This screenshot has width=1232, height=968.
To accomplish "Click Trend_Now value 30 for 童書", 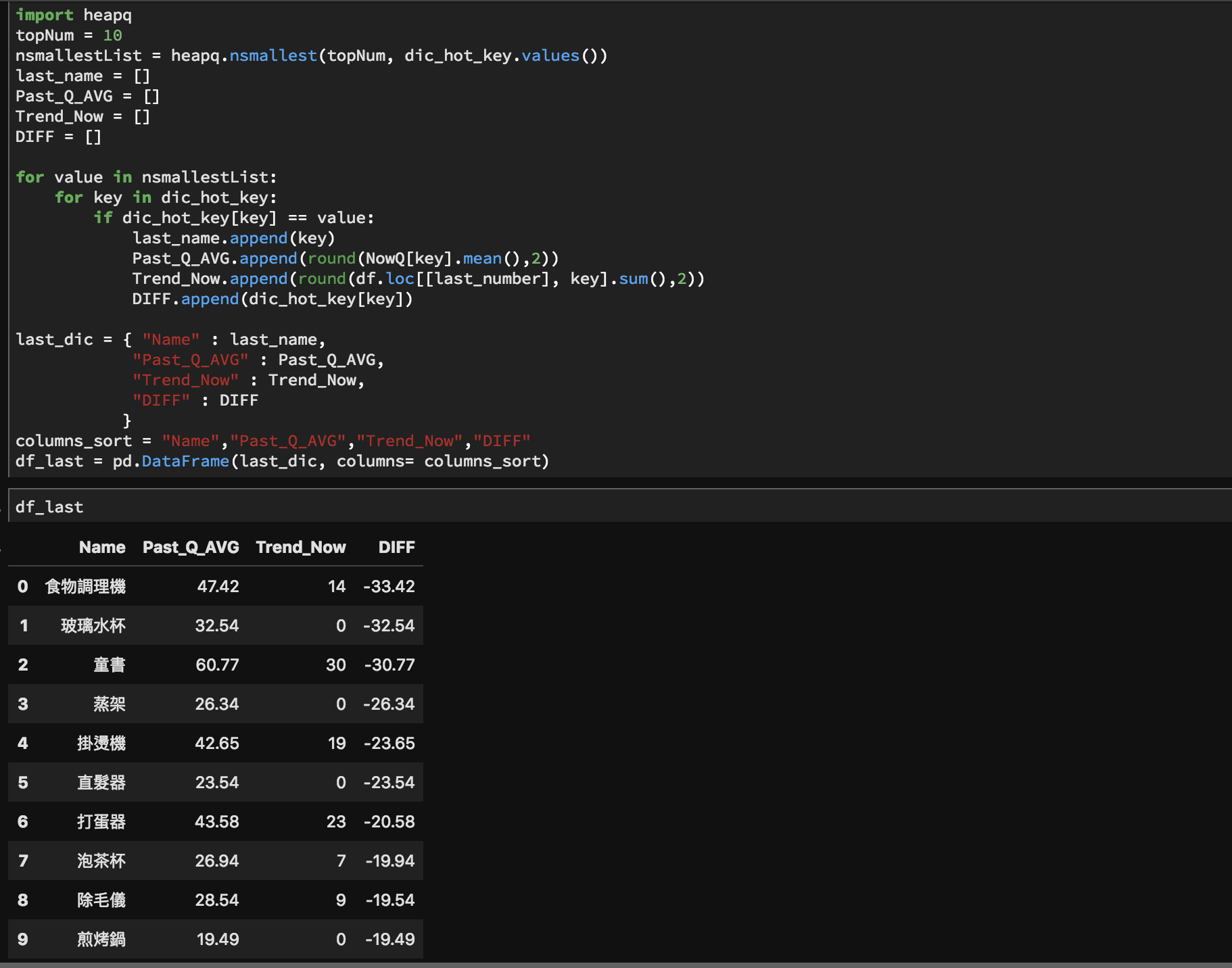I will 336,664.
